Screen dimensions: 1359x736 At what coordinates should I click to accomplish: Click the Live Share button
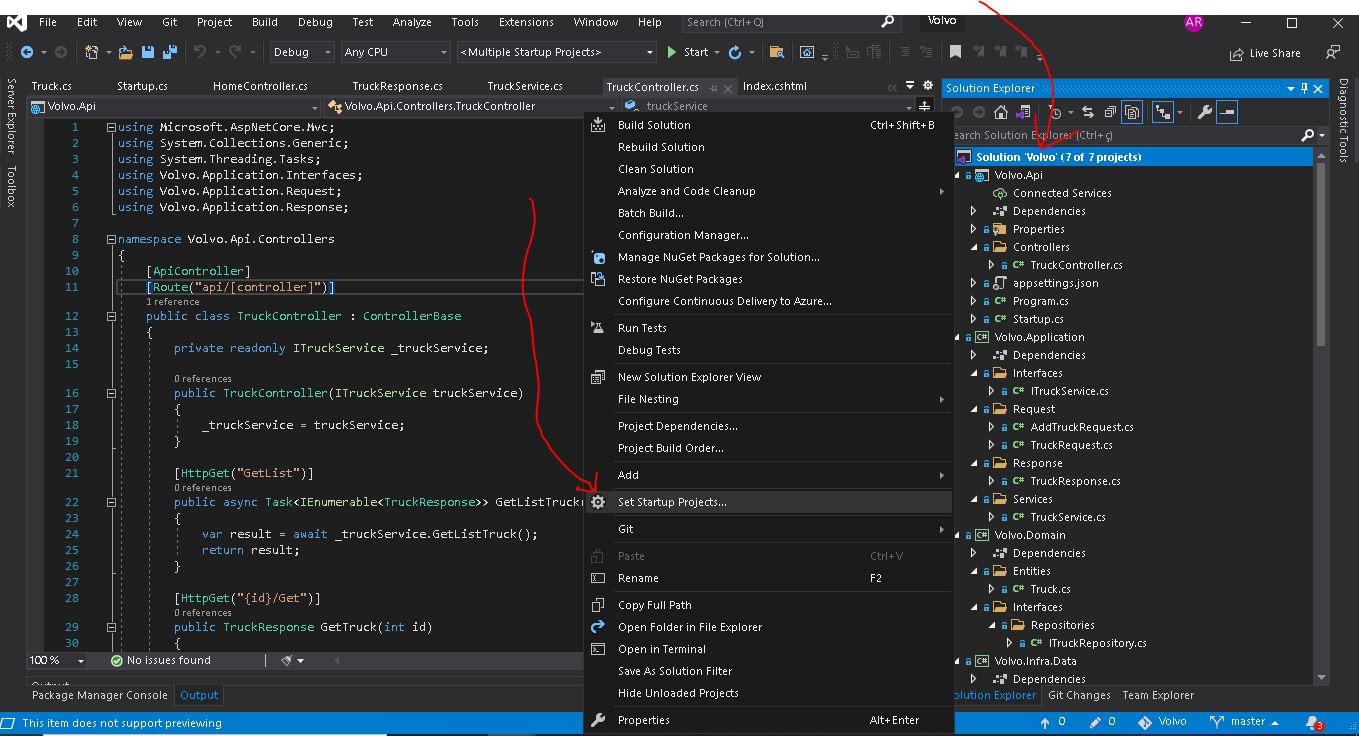click(x=1265, y=53)
